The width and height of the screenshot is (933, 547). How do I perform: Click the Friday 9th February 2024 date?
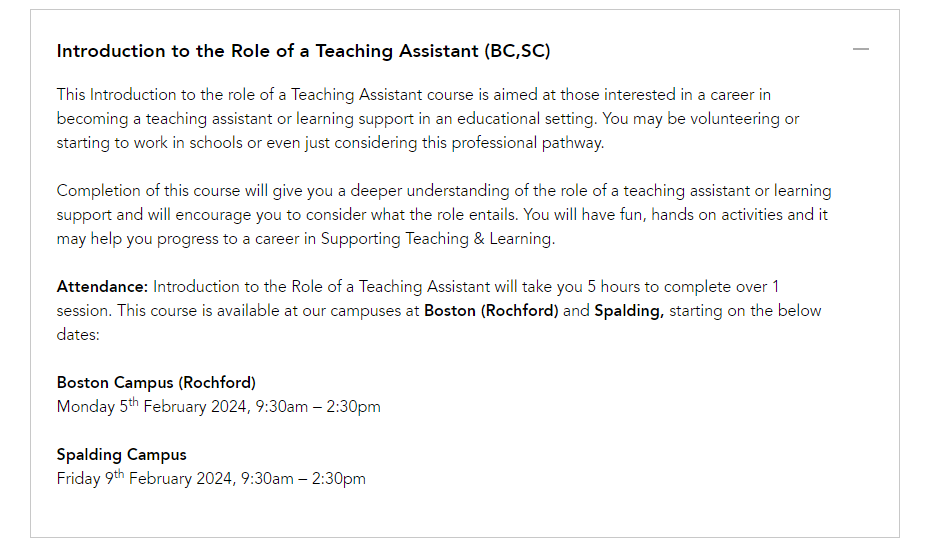145,478
